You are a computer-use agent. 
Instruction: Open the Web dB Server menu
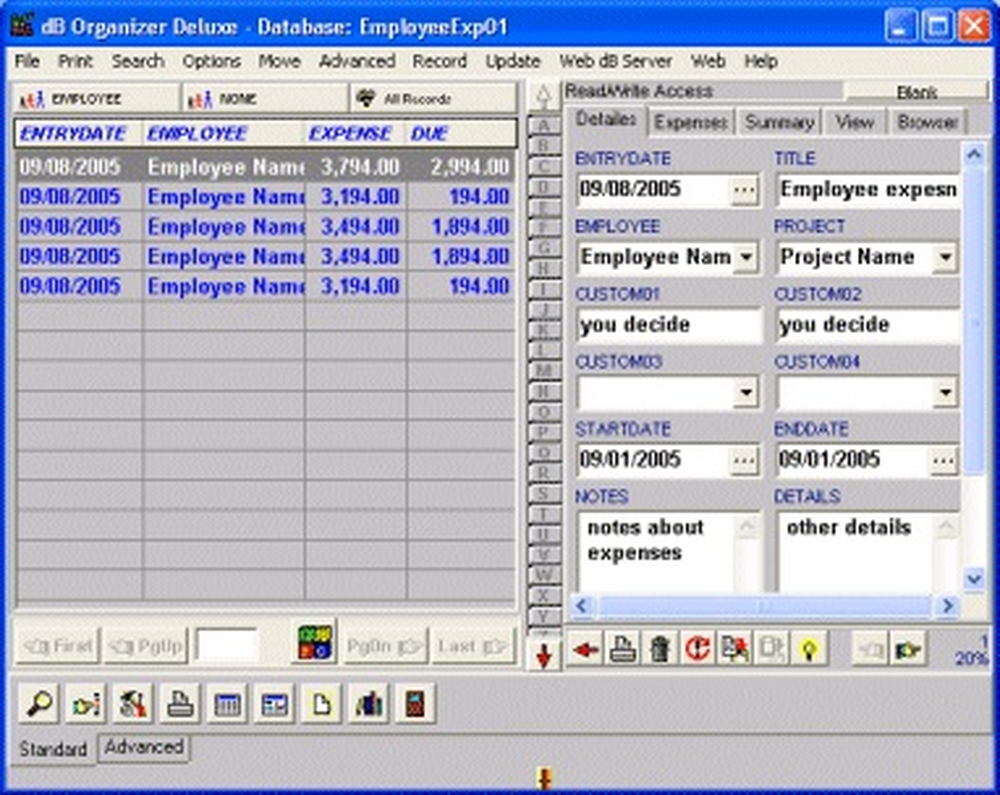[615, 61]
